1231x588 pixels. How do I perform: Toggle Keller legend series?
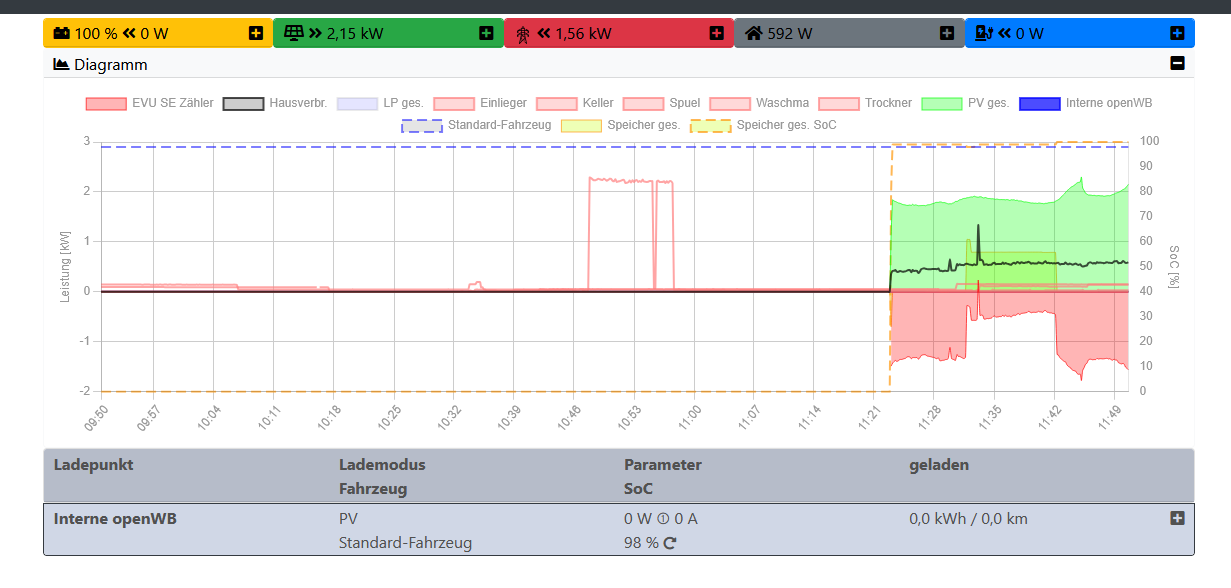point(575,103)
